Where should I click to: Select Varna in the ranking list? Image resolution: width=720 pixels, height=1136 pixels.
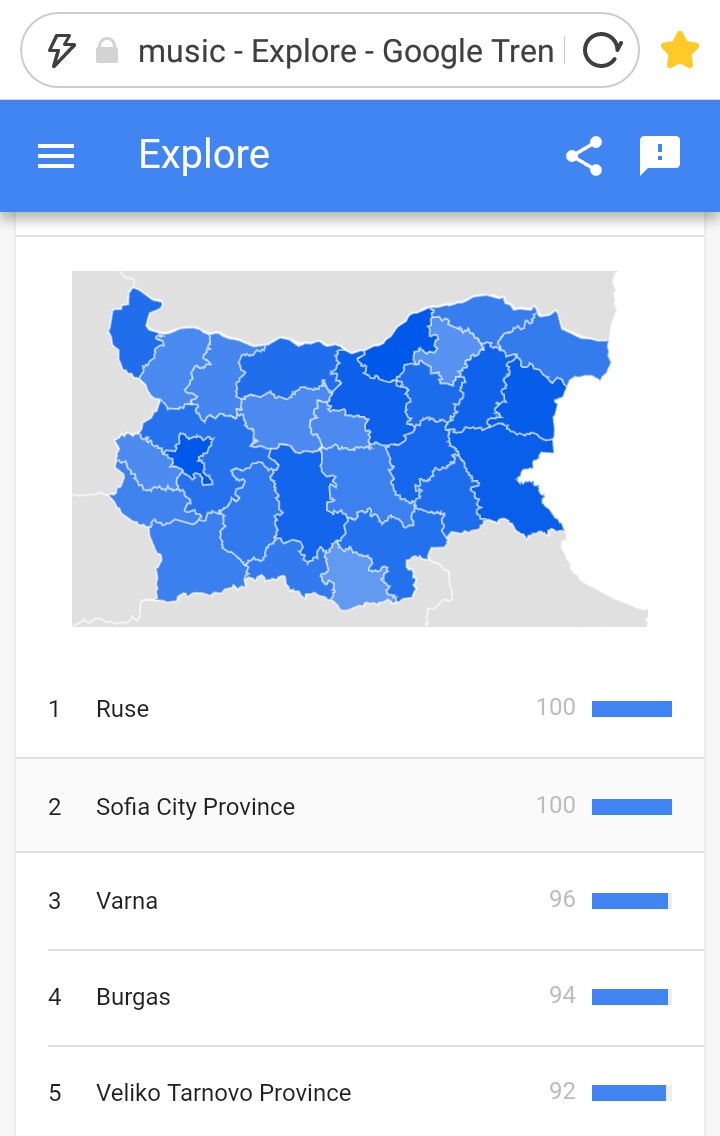click(360, 901)
